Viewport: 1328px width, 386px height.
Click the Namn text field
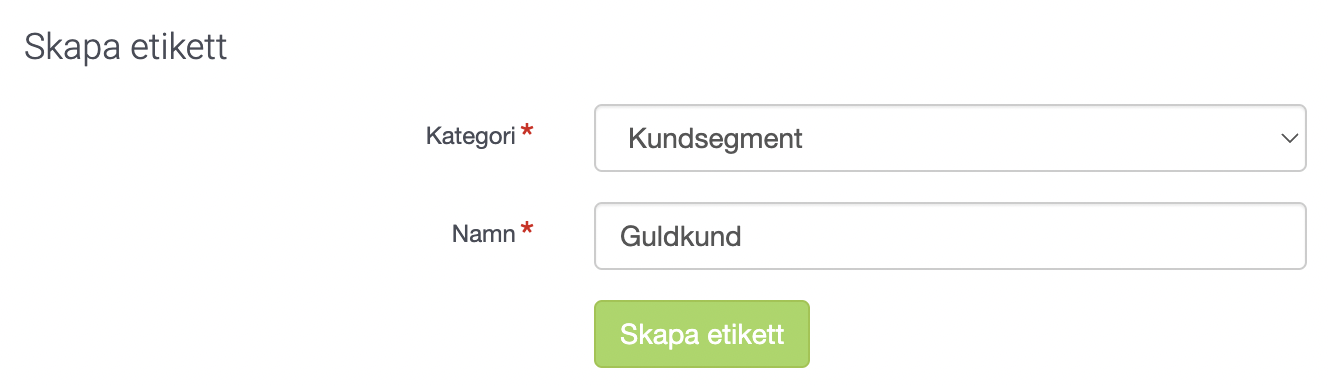click(950, 236)
